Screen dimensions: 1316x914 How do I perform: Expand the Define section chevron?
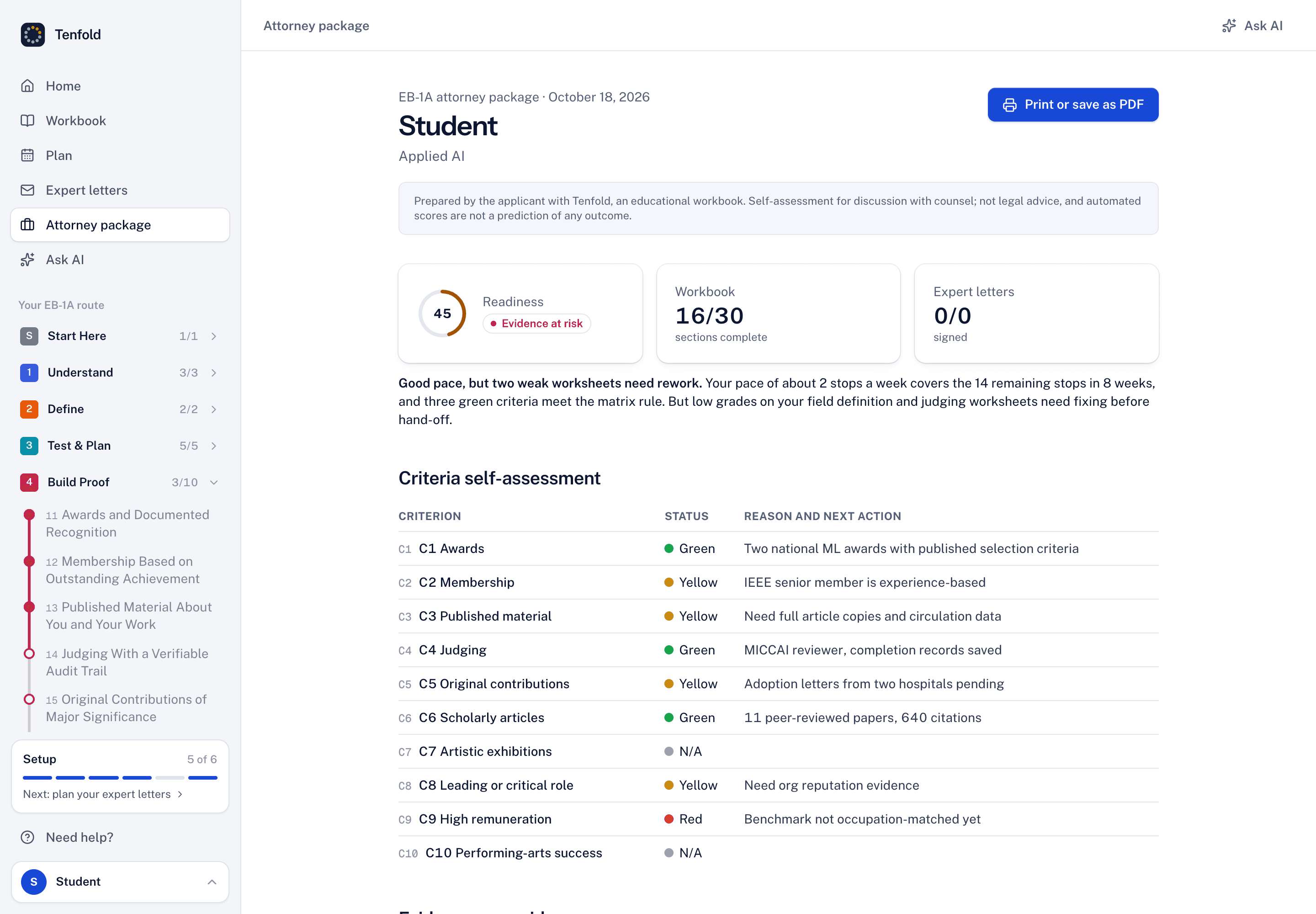(213, 409)
